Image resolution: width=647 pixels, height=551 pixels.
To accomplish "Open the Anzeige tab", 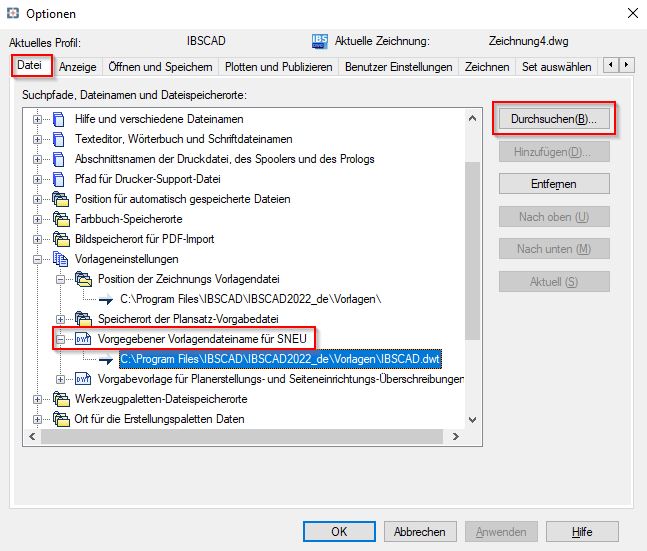I will (x=78, y=66).
